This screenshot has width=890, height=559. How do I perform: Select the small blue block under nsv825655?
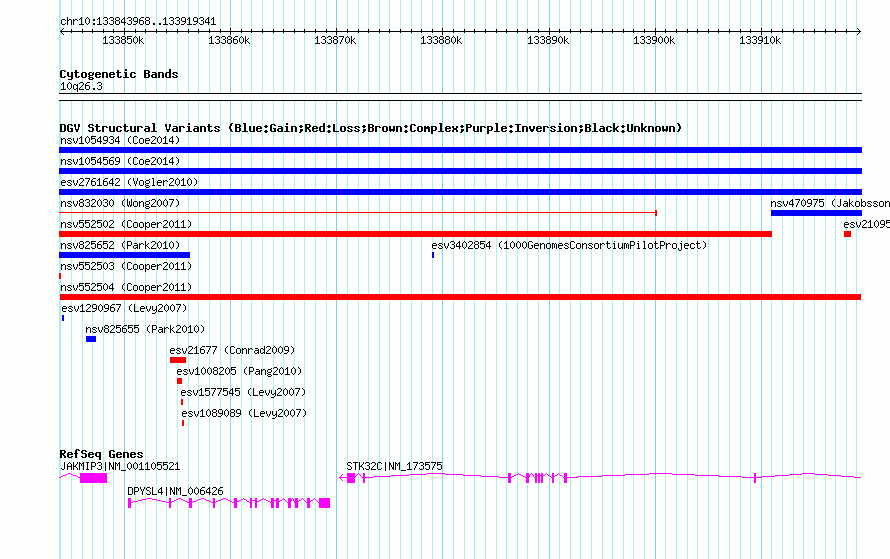point(91,339)
